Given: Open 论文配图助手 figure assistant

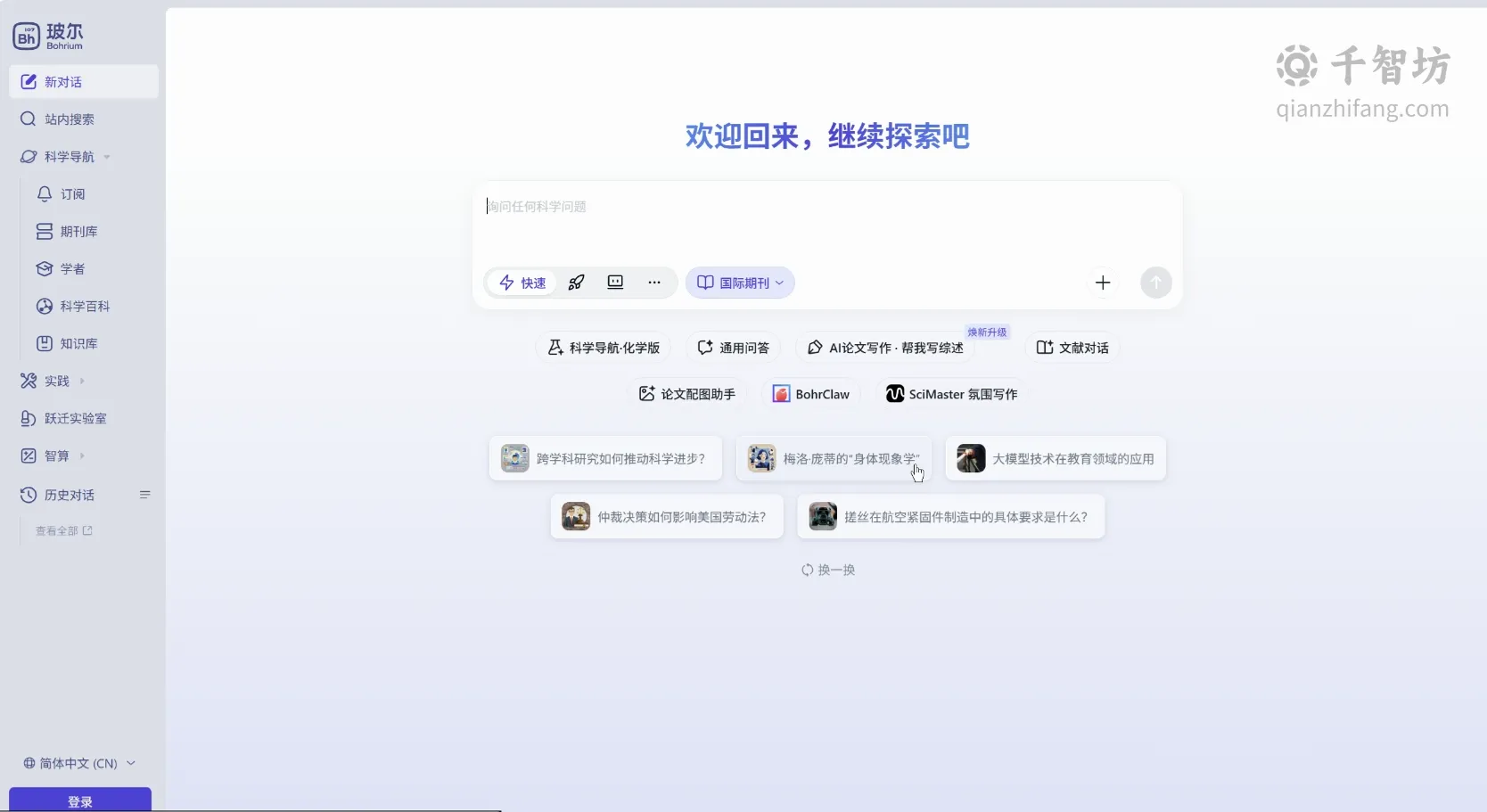Looking at the screenshot, I should pos(686,394).
